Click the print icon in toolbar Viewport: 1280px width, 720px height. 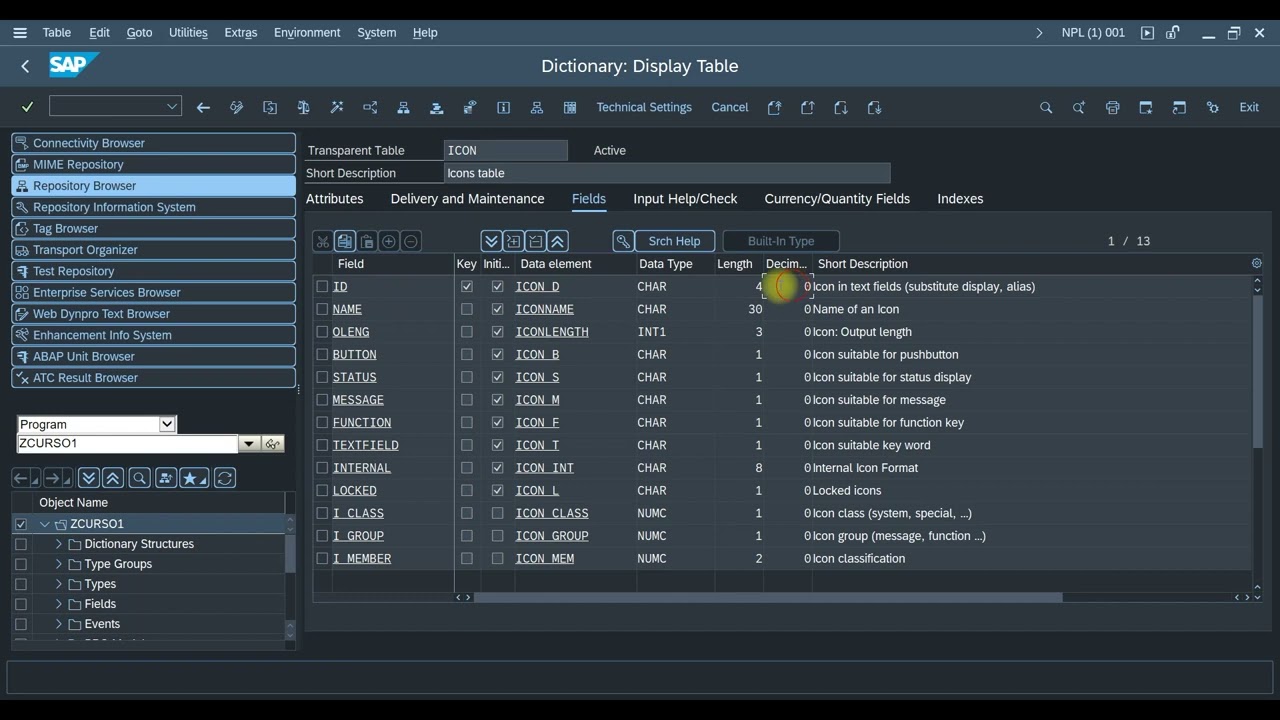point(1112,107)
